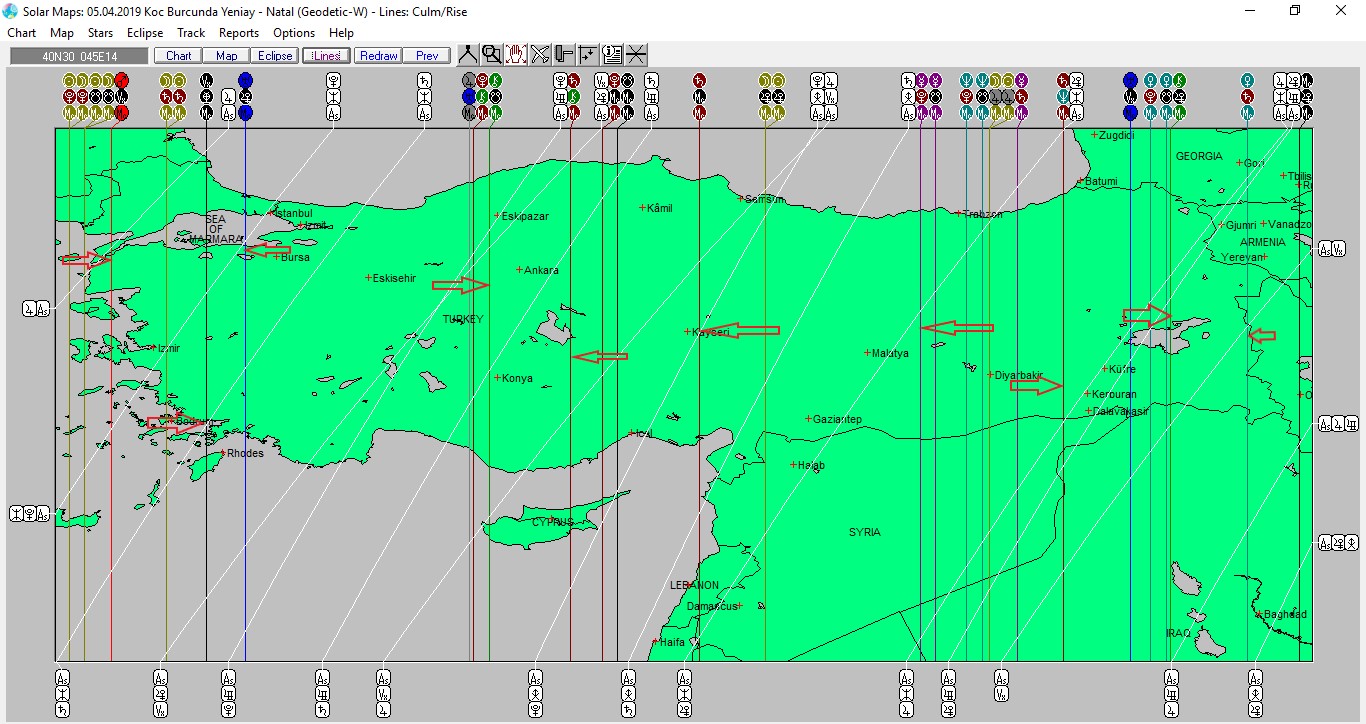Click the airplane icon in toolbar
This screenshot has height=724, width=1366.
click(x=540, y=55)
